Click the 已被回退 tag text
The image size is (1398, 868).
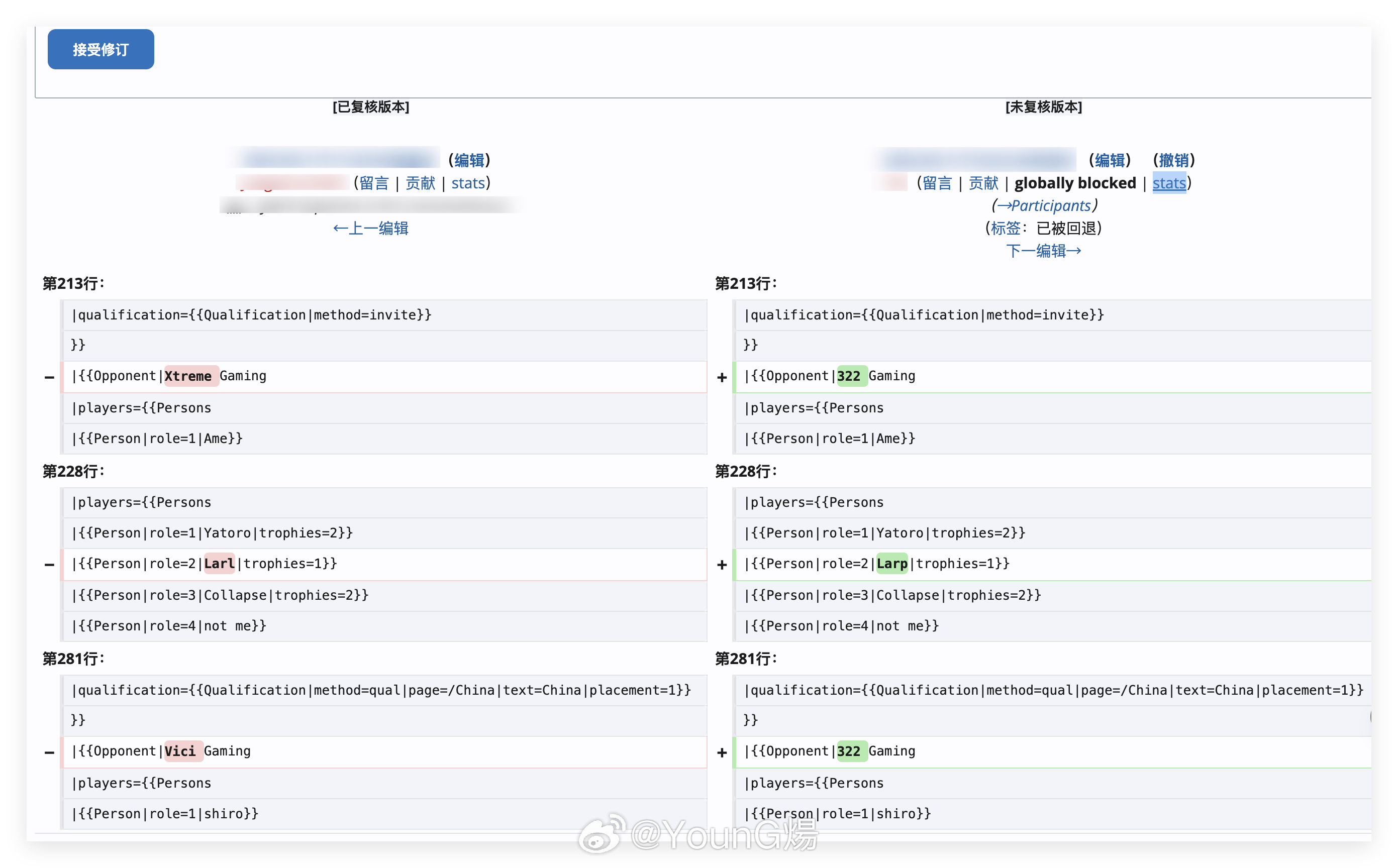pos(1066,229)
